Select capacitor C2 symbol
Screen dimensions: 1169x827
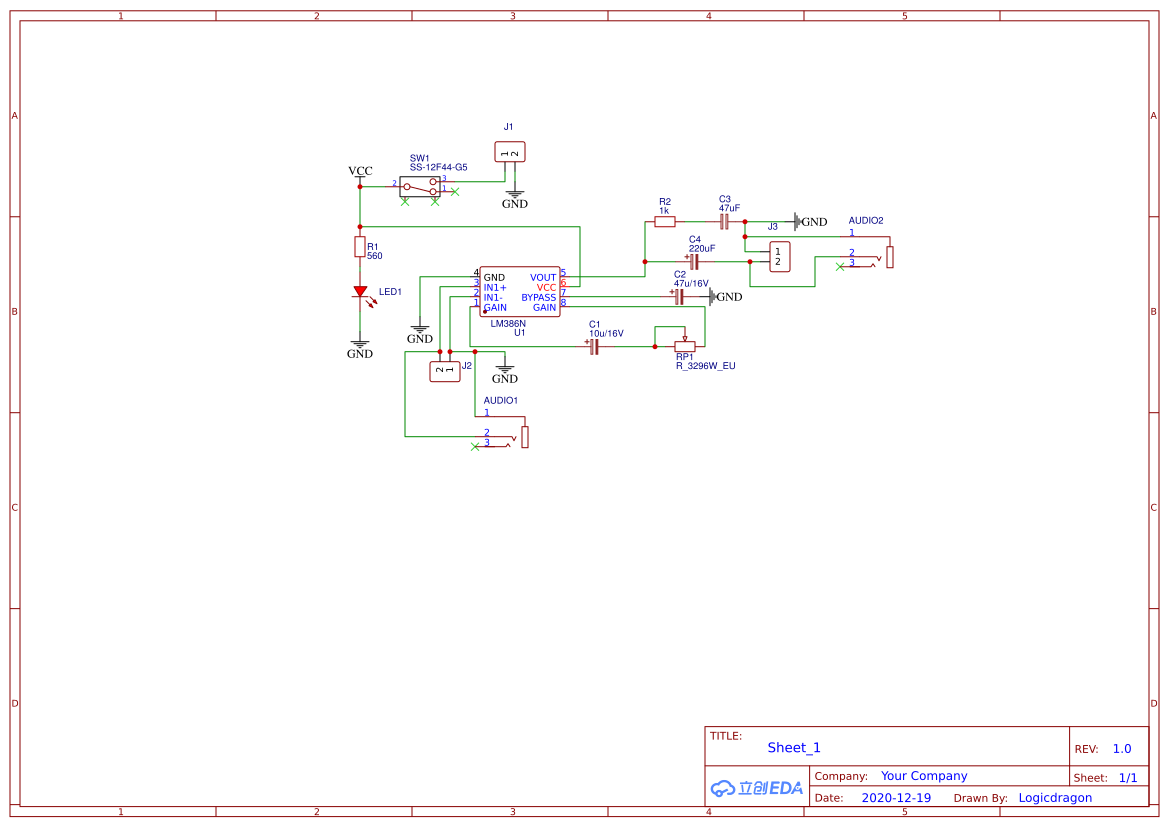coord(678,297)
